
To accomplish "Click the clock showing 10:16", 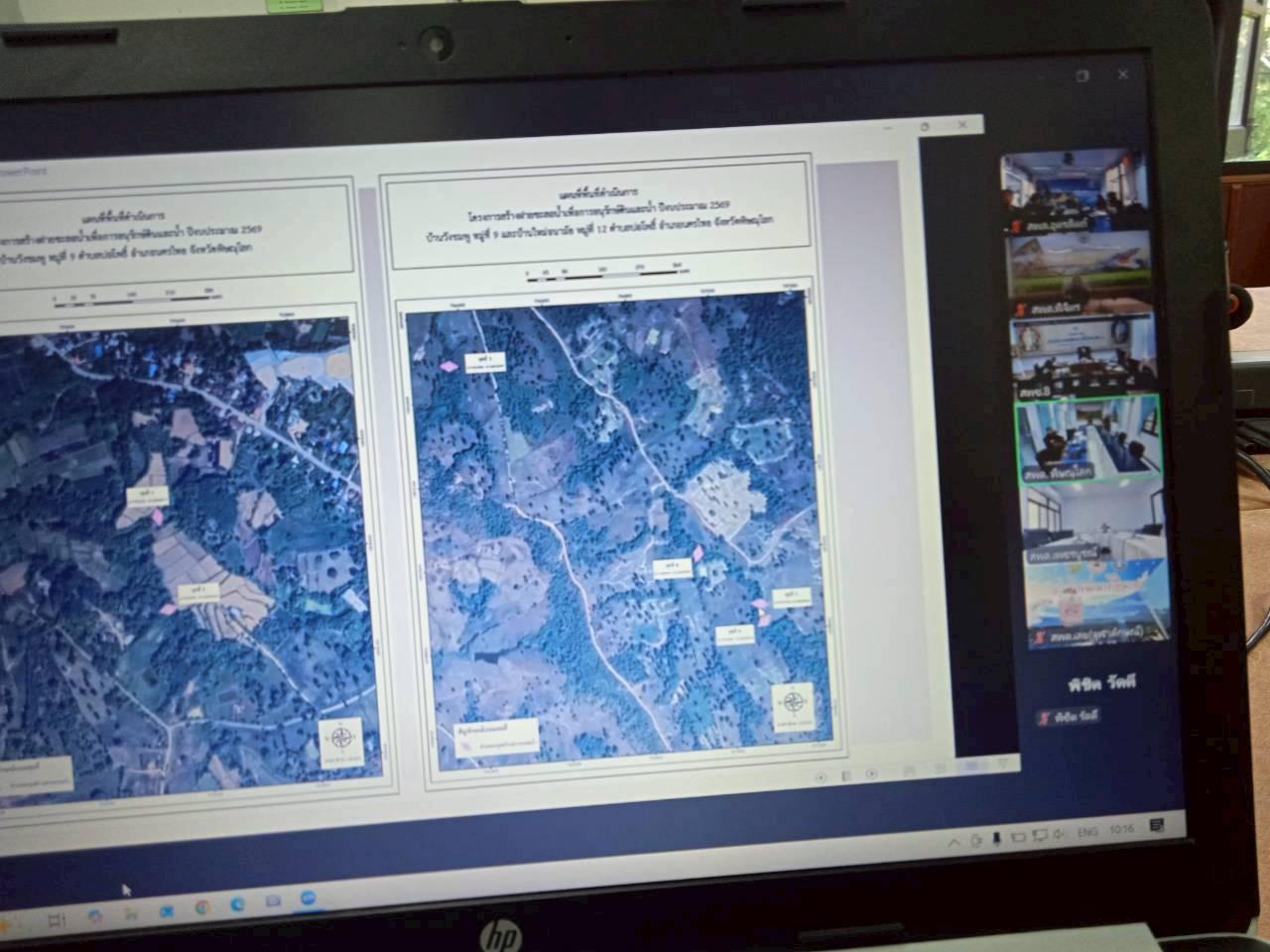I will tap(1122, 830).
